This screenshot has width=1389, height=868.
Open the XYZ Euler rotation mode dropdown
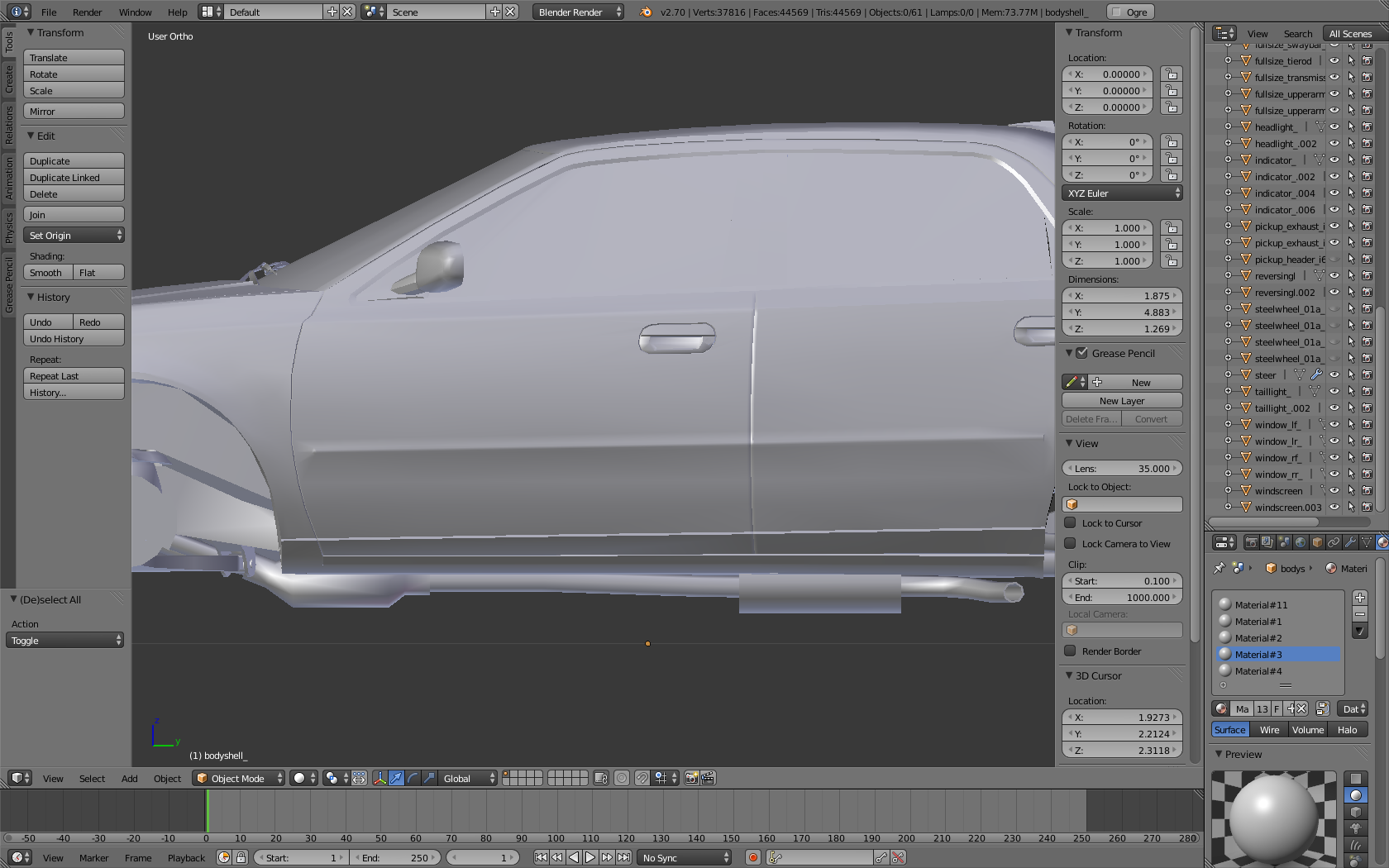click(x=1122, y=193)
